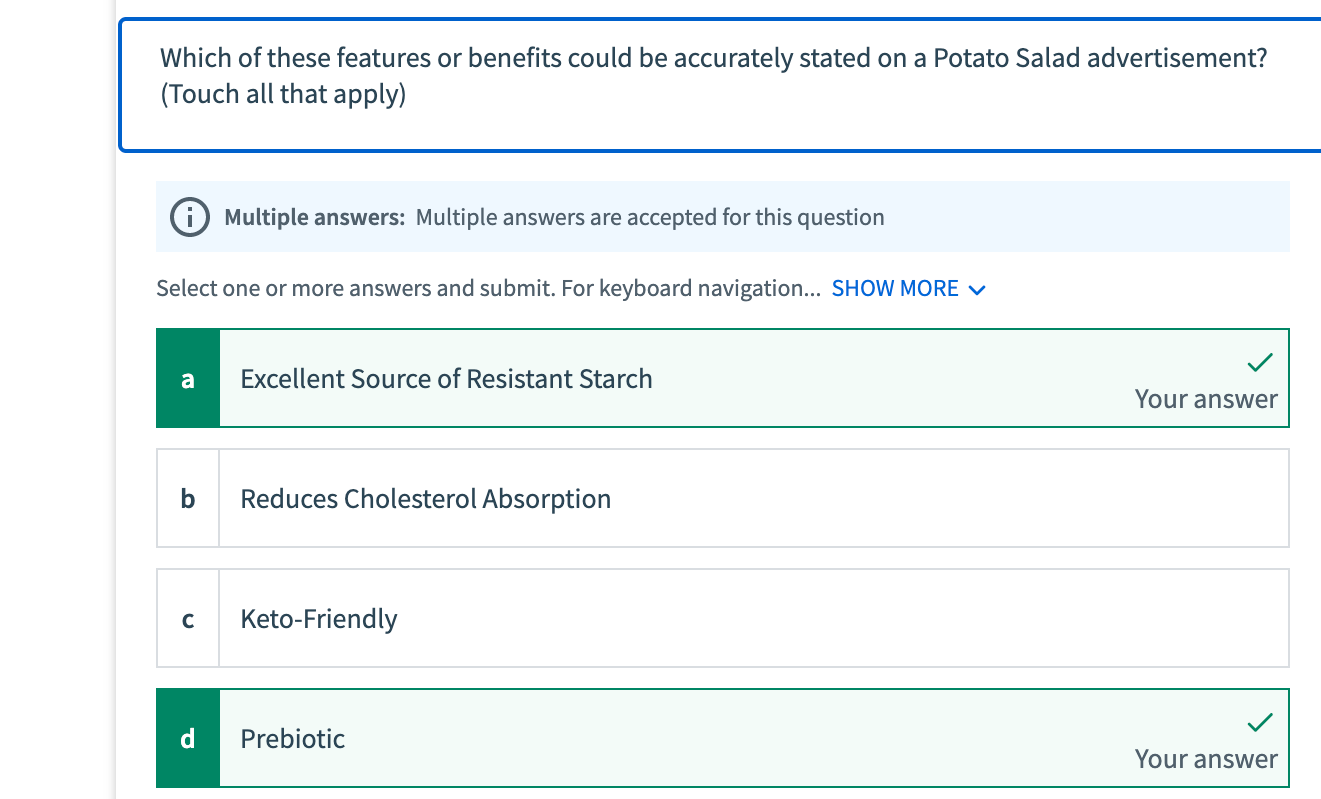Deselect the 'Prebiotic' answer text
The height and width of the screenshot is (799, 1321).
click(293, 739)
